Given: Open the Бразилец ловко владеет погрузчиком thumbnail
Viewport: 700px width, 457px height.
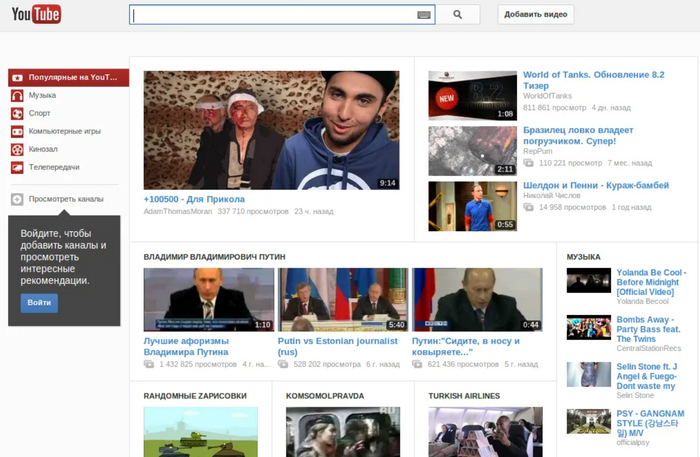Looking at the screenshot, I should click(x=473, y=151).
